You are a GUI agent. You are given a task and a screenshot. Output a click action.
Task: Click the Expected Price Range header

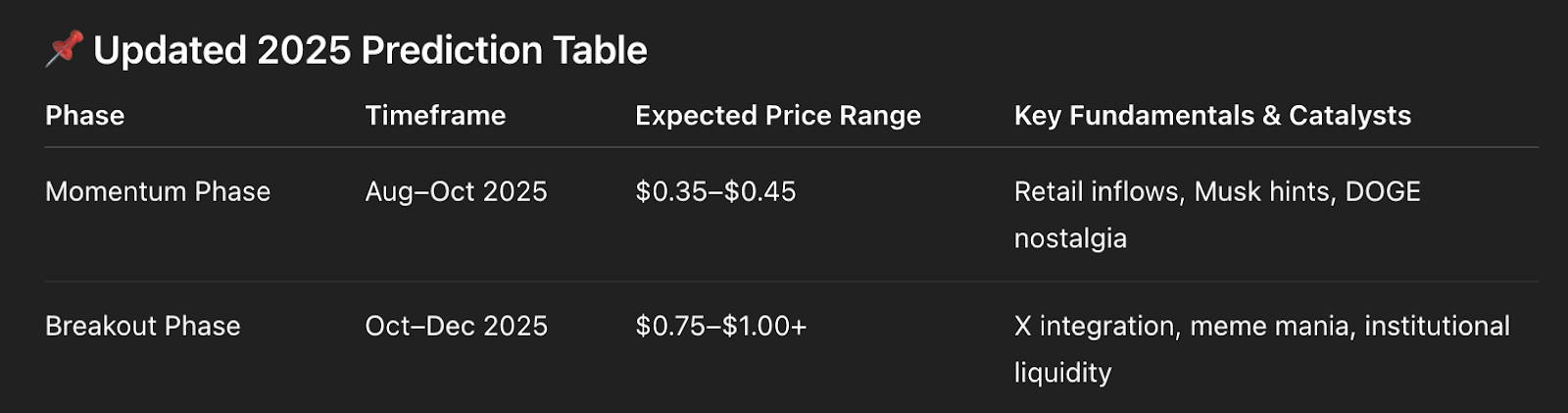(x=778, y=116)
